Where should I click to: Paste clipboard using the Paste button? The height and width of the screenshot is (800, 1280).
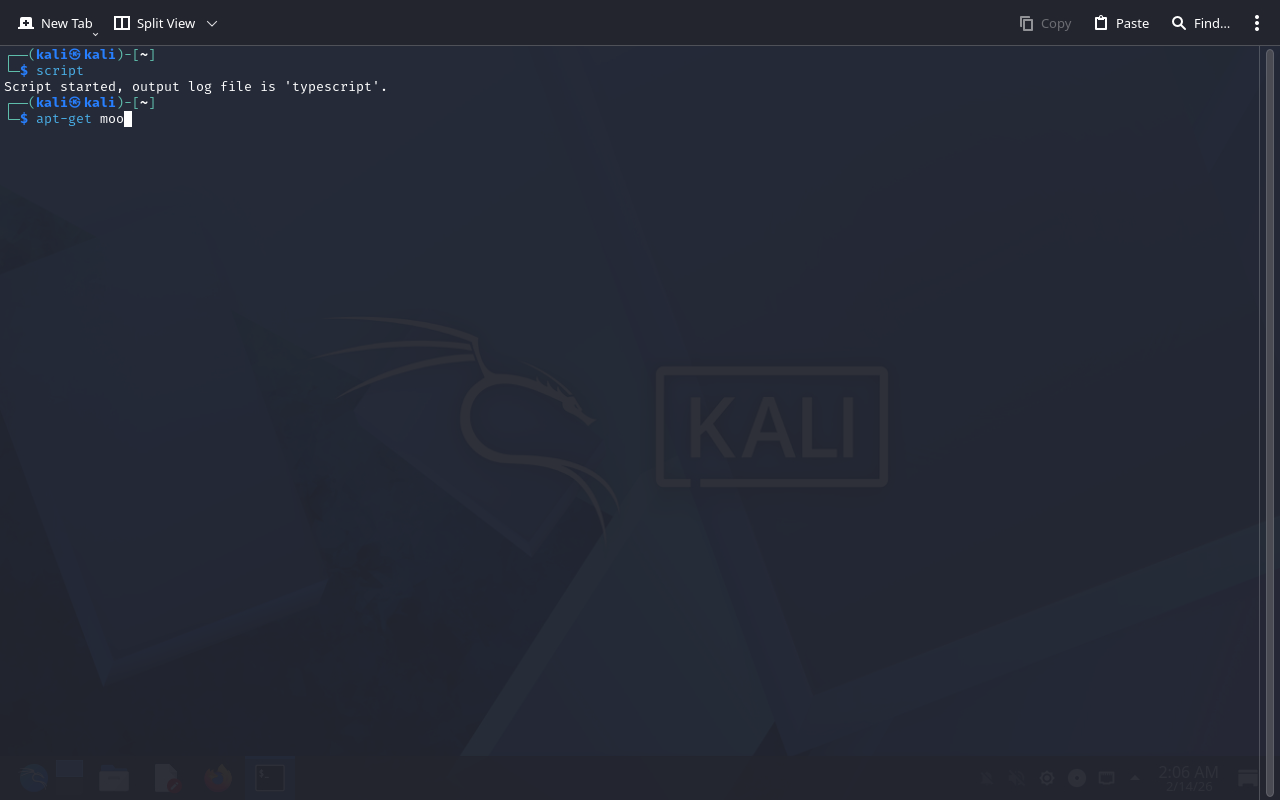pyautogui.click(x=1121, y=23)
